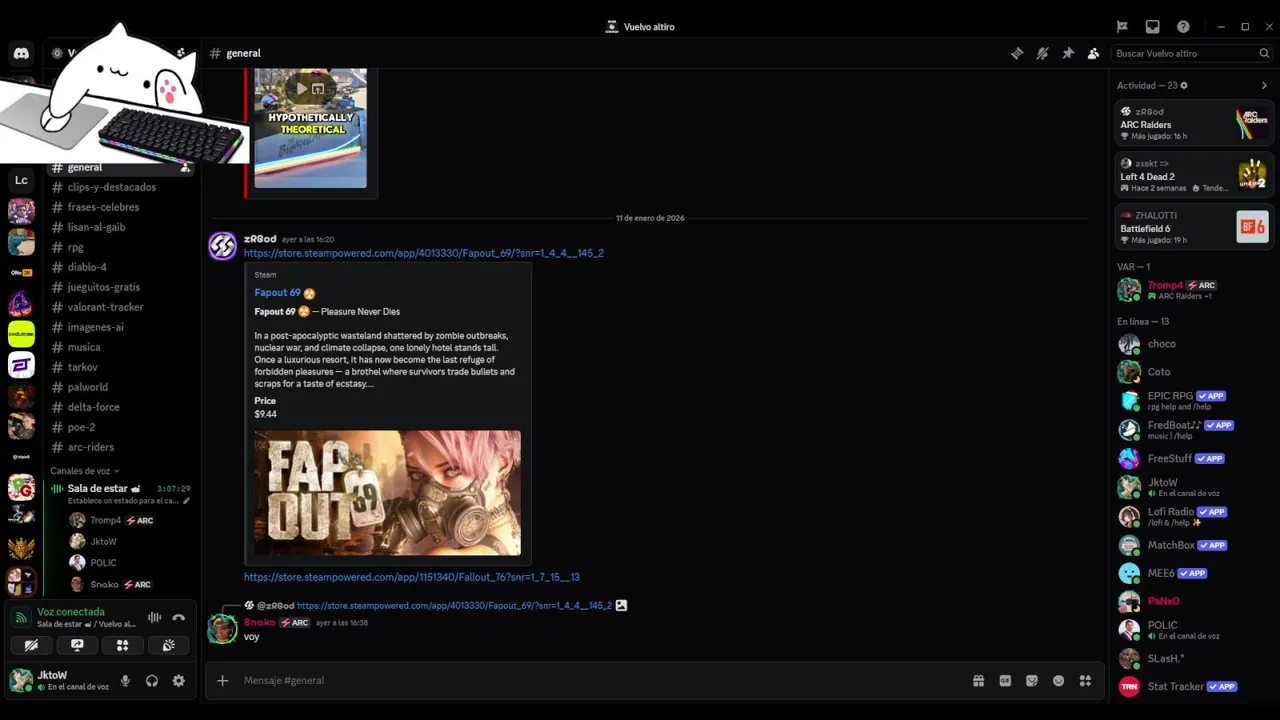The height and width of the screenshot is (720, 1280).
Task: Open the emoji picker
Action: (1058, 681)
